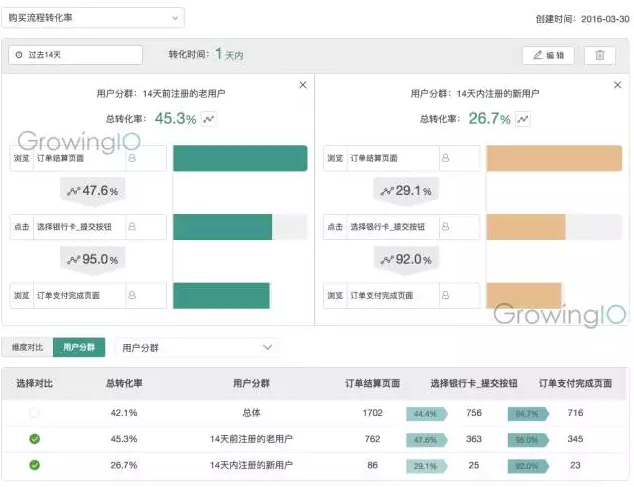Check the 总体 row compare selector

(x=35, y=412)
